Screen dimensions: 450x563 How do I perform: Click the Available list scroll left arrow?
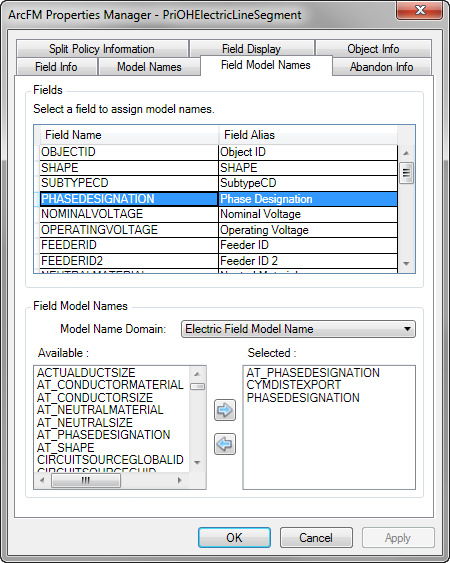[x=42, y=480]
